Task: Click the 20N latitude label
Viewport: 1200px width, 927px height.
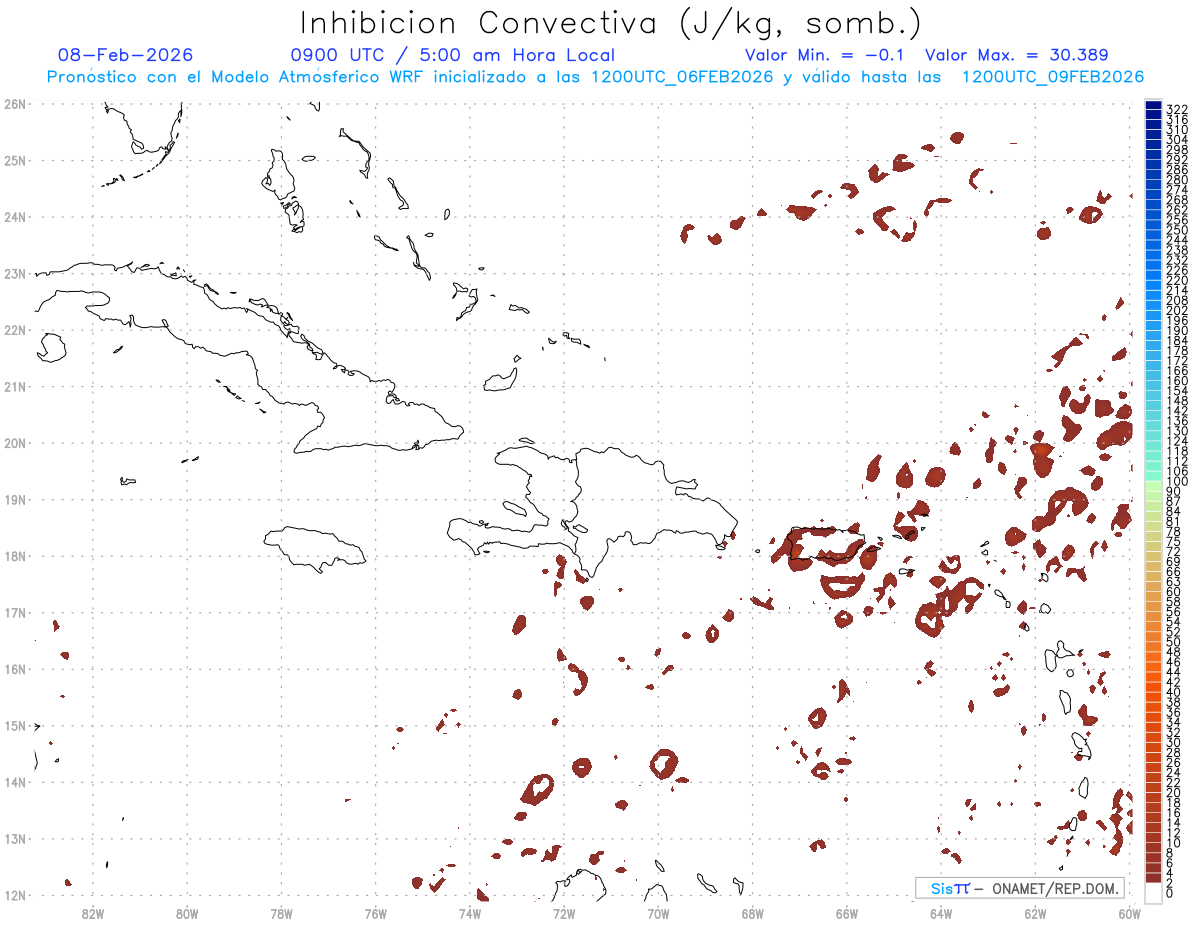Action: pos(14,443)
